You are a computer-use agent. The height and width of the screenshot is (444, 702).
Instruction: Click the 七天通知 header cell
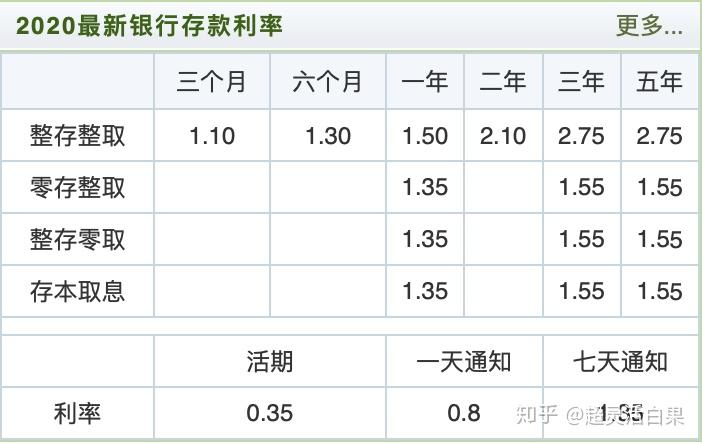(621, 362)
